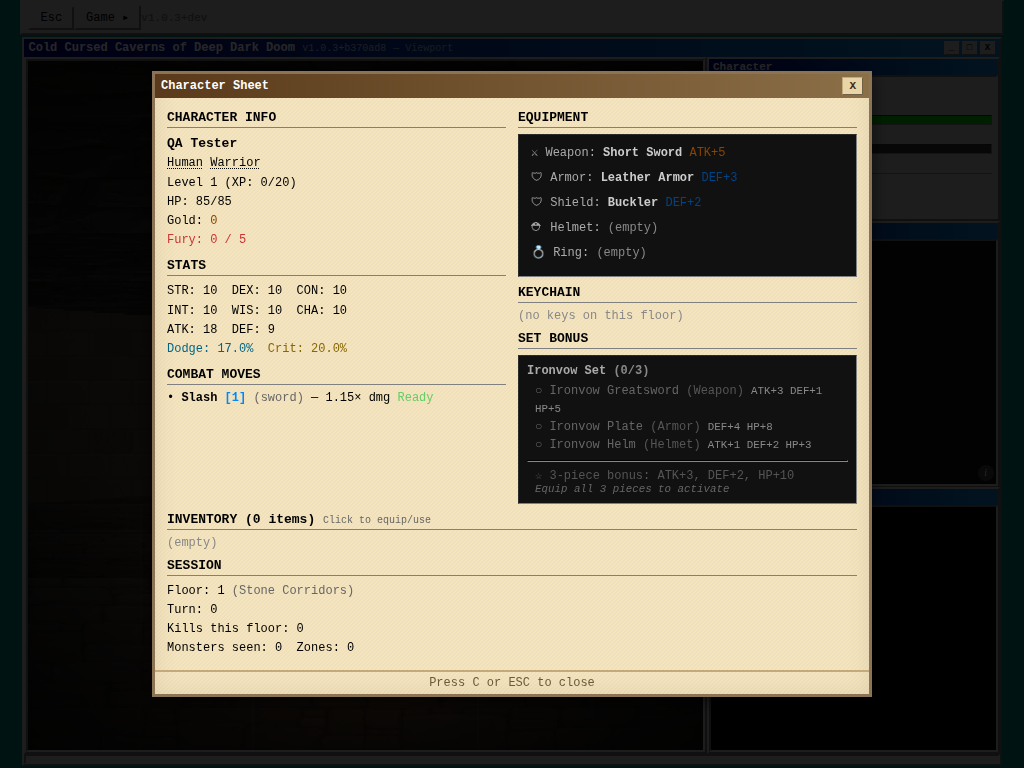Click the Ready status of Slash

[415, 397]
